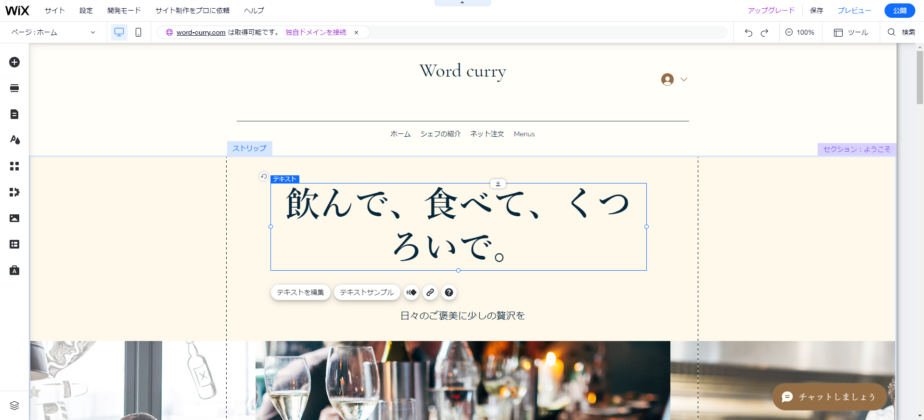Open the link chain icon for text

[x=430, y=292]
